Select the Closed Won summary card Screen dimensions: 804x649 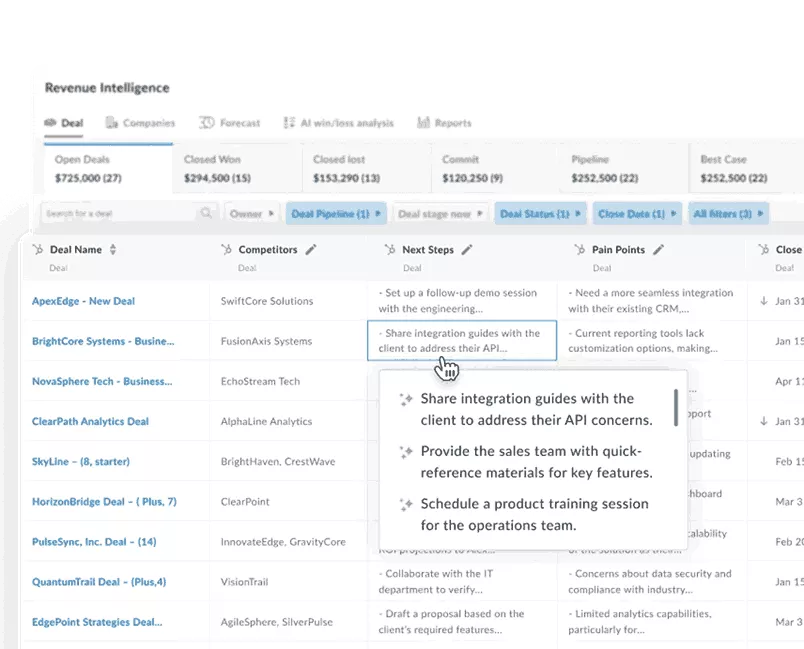237,169
